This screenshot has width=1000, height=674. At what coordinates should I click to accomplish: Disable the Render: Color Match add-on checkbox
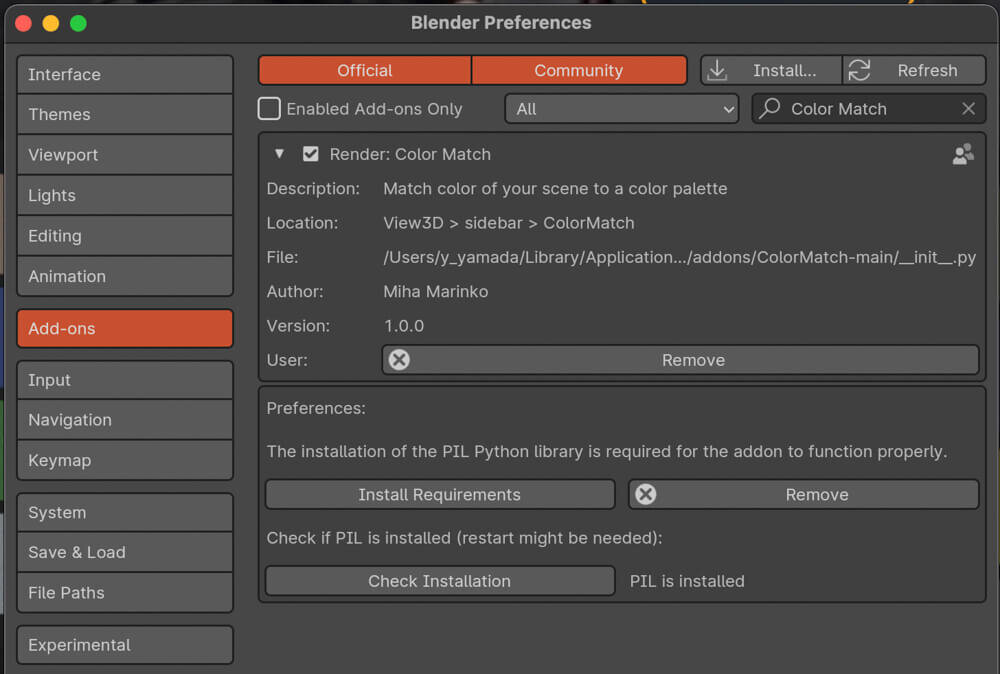(x=311, y=154)
